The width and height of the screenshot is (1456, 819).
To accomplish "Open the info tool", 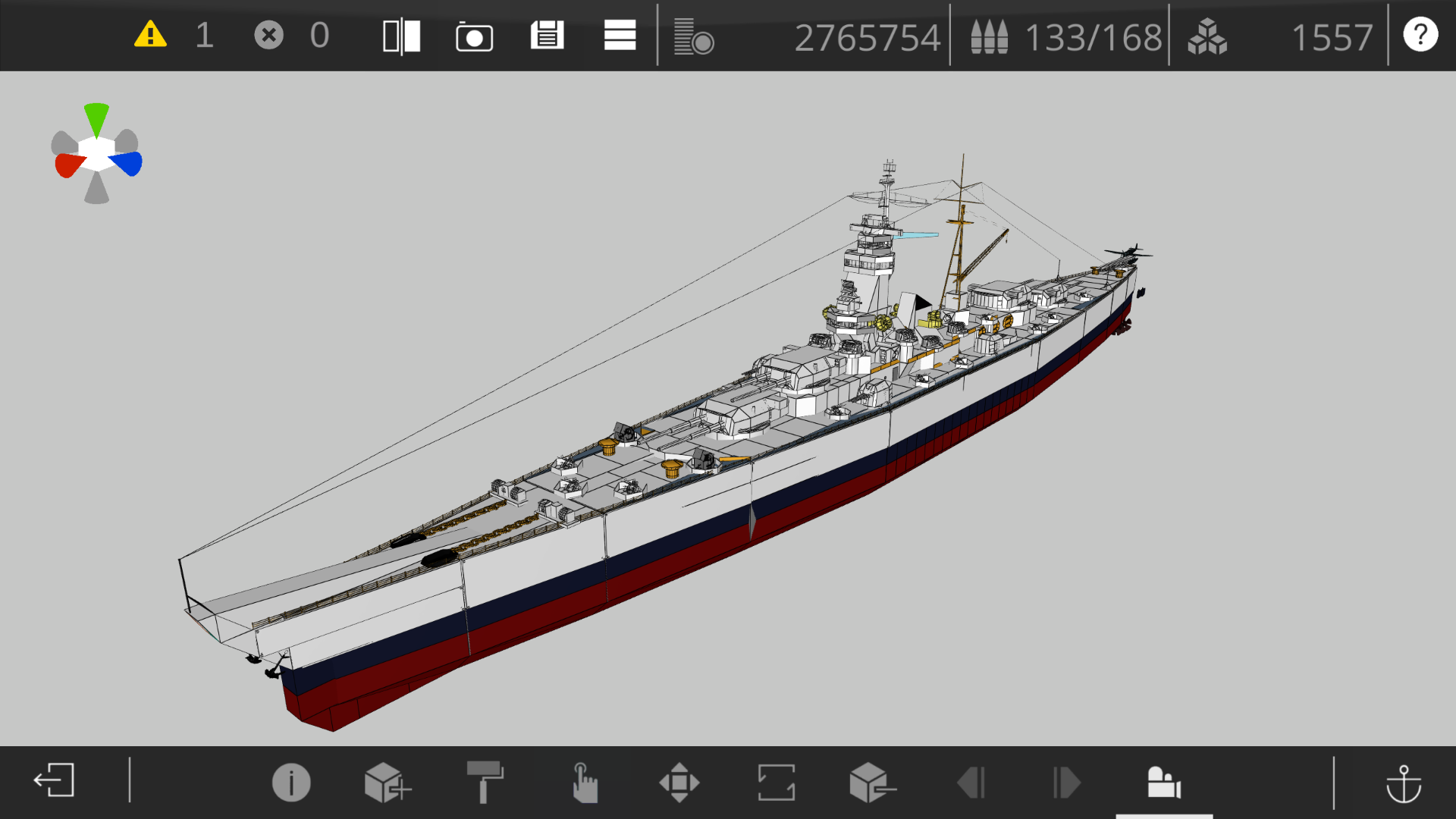I will [291, 782].
